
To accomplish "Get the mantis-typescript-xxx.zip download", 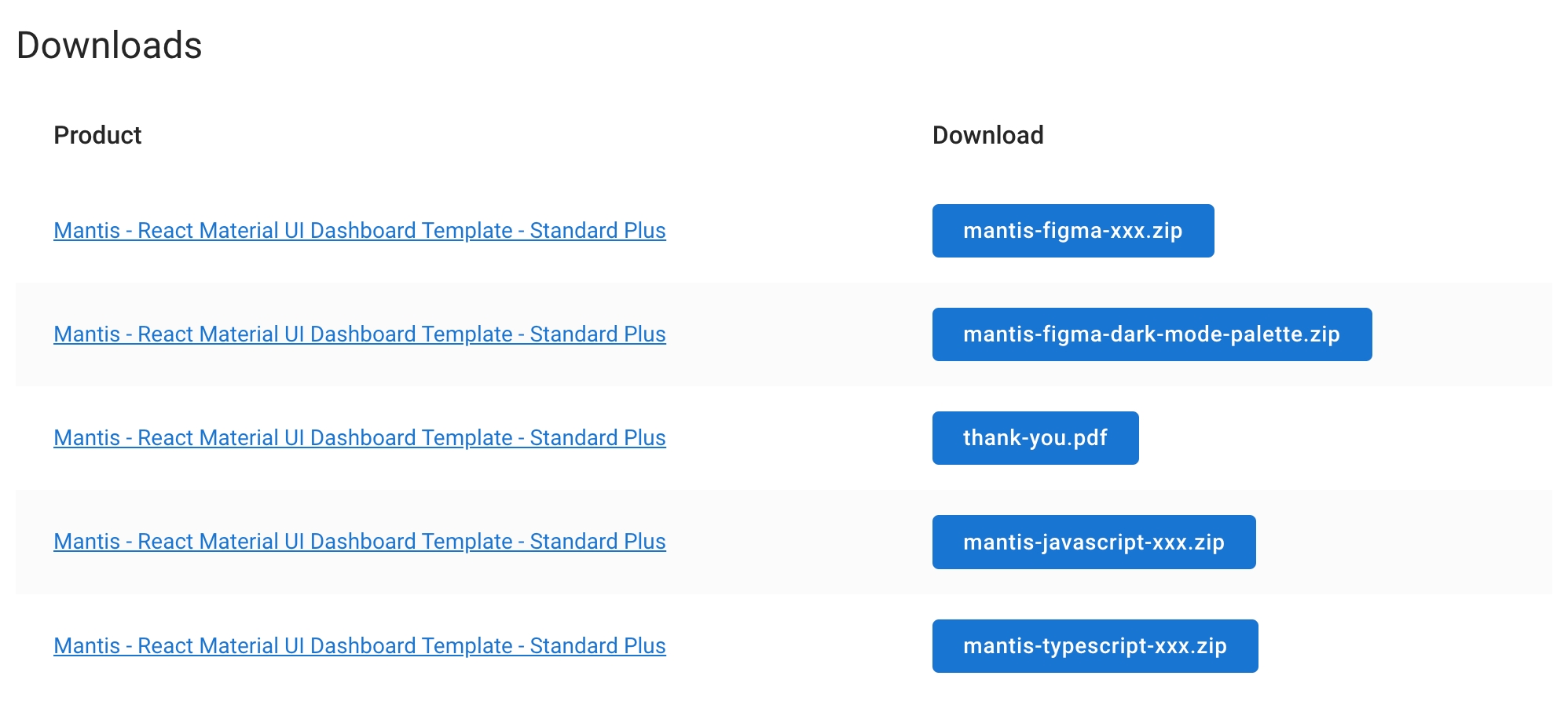I will pyautogui.click(x=1094, y=646).
